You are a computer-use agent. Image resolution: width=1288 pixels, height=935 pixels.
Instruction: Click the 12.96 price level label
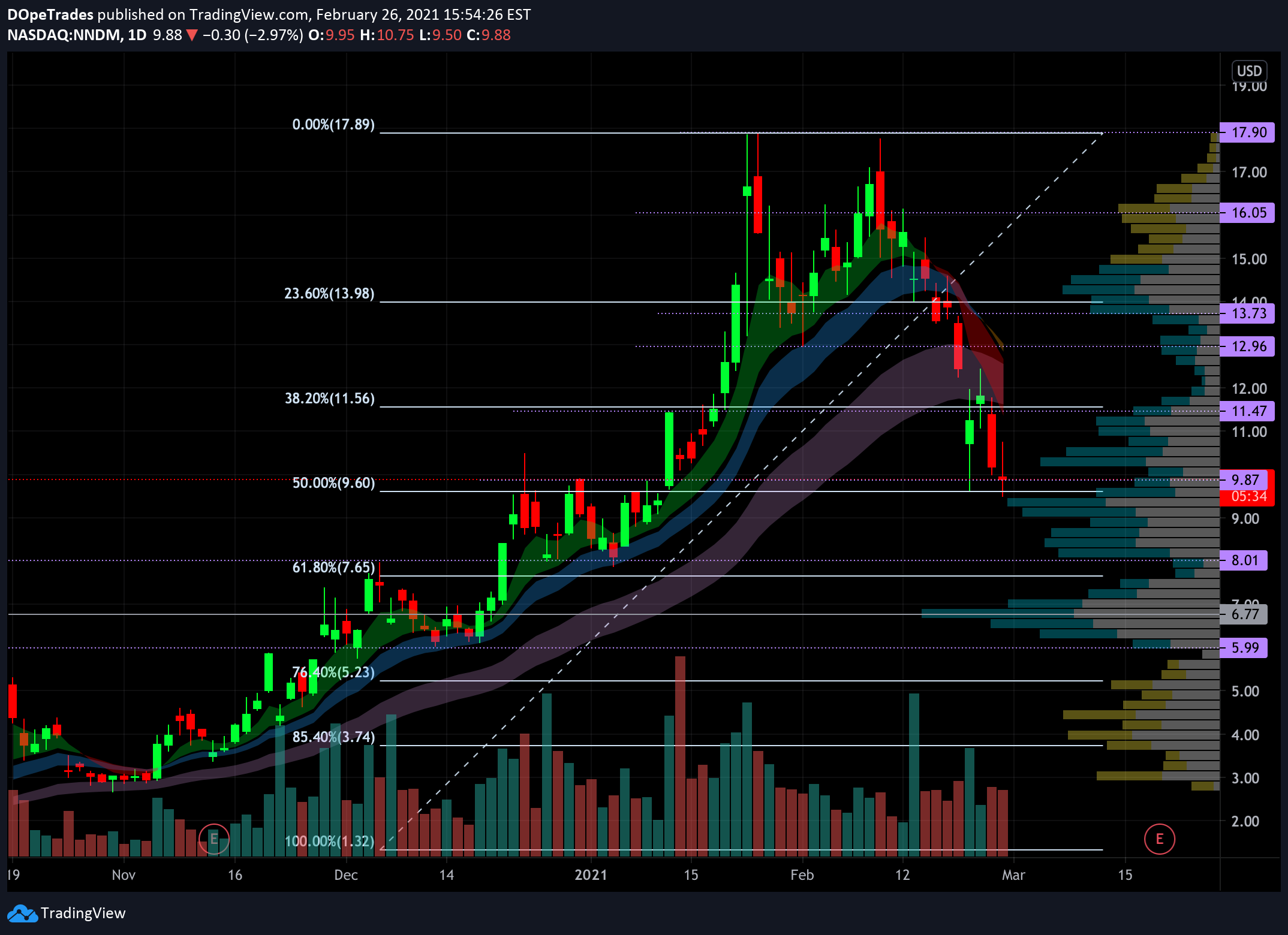1247,346
